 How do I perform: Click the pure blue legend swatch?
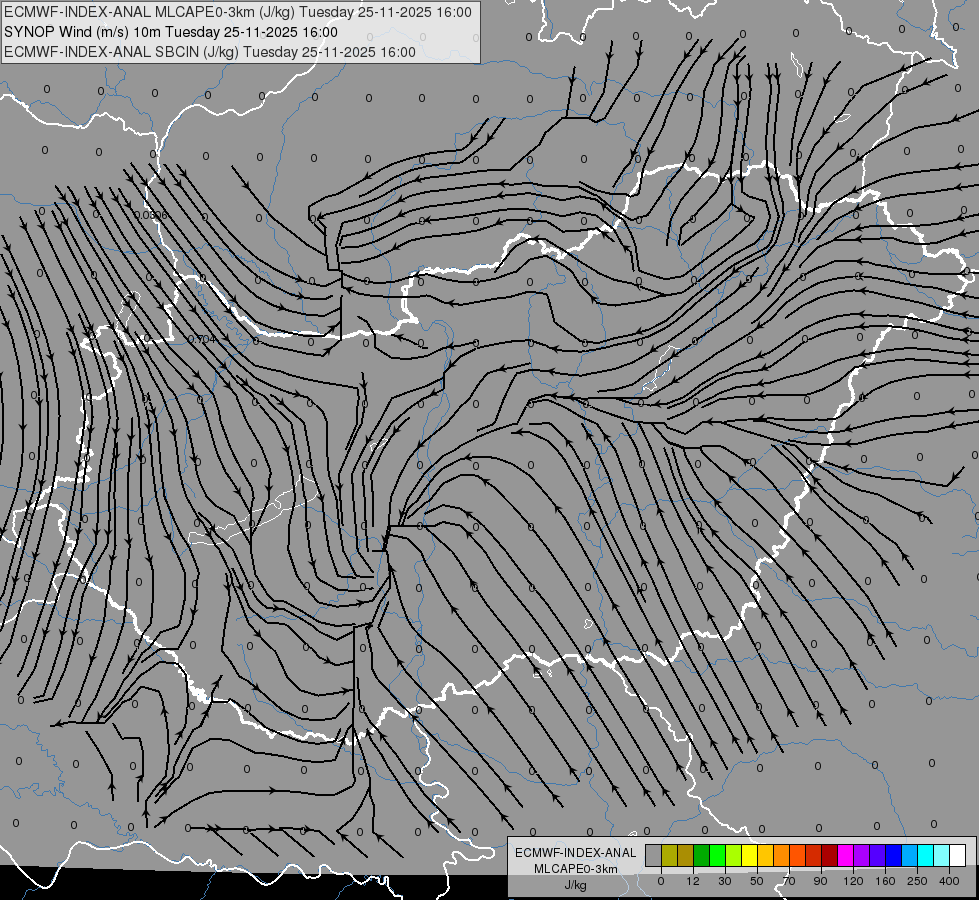[893, 855]
